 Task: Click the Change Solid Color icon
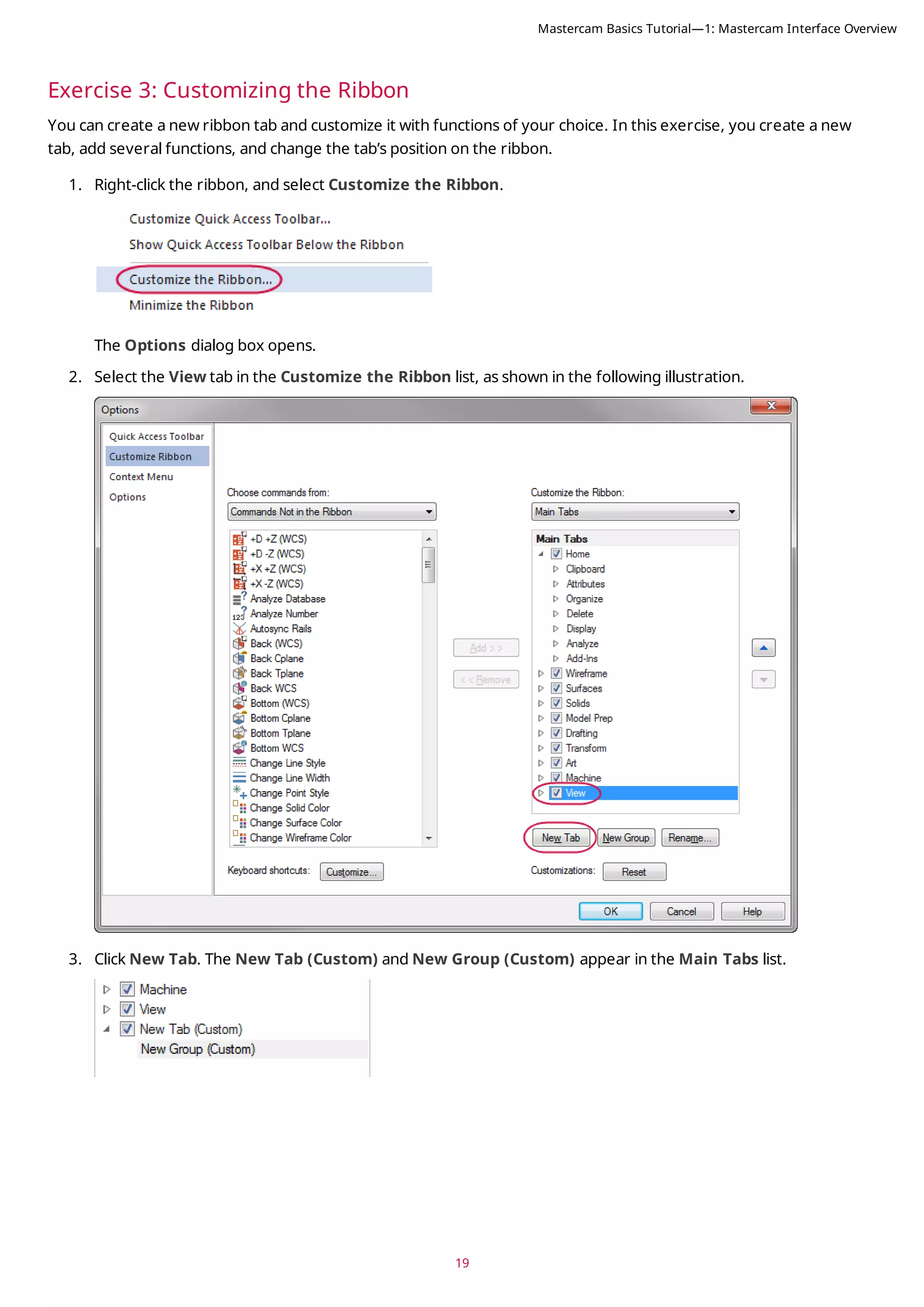(x=239, y=808)
